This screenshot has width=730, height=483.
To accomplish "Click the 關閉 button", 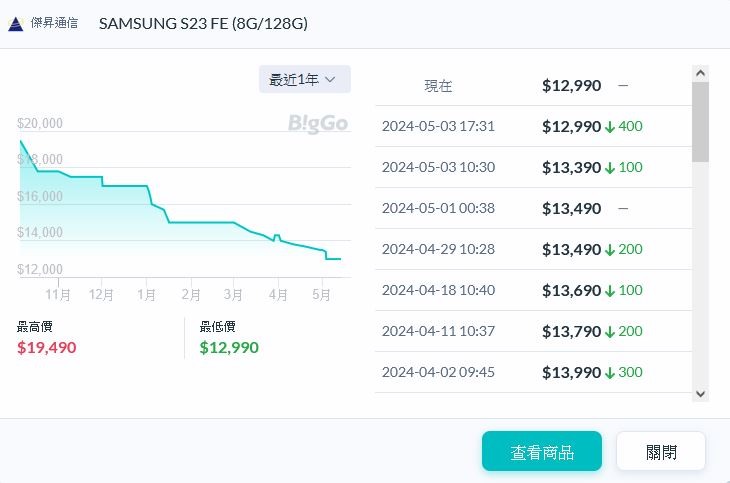I will (661, 451).
